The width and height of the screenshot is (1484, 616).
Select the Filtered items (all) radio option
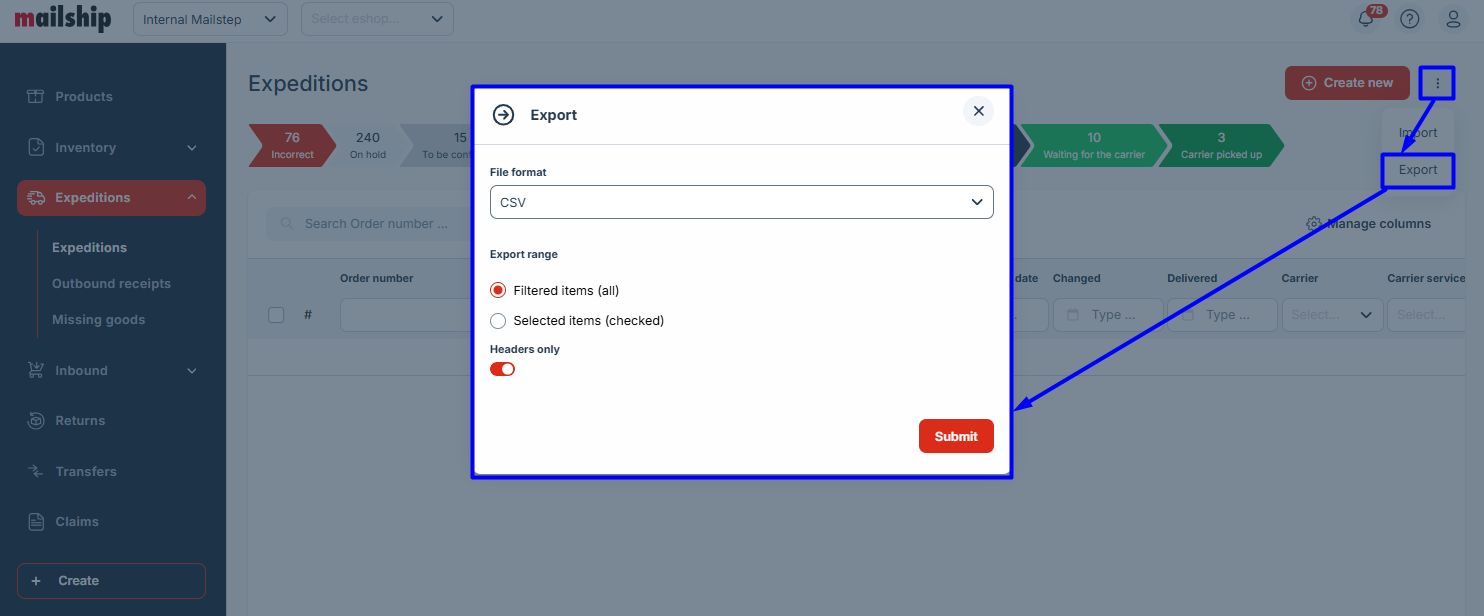(498, 291)
